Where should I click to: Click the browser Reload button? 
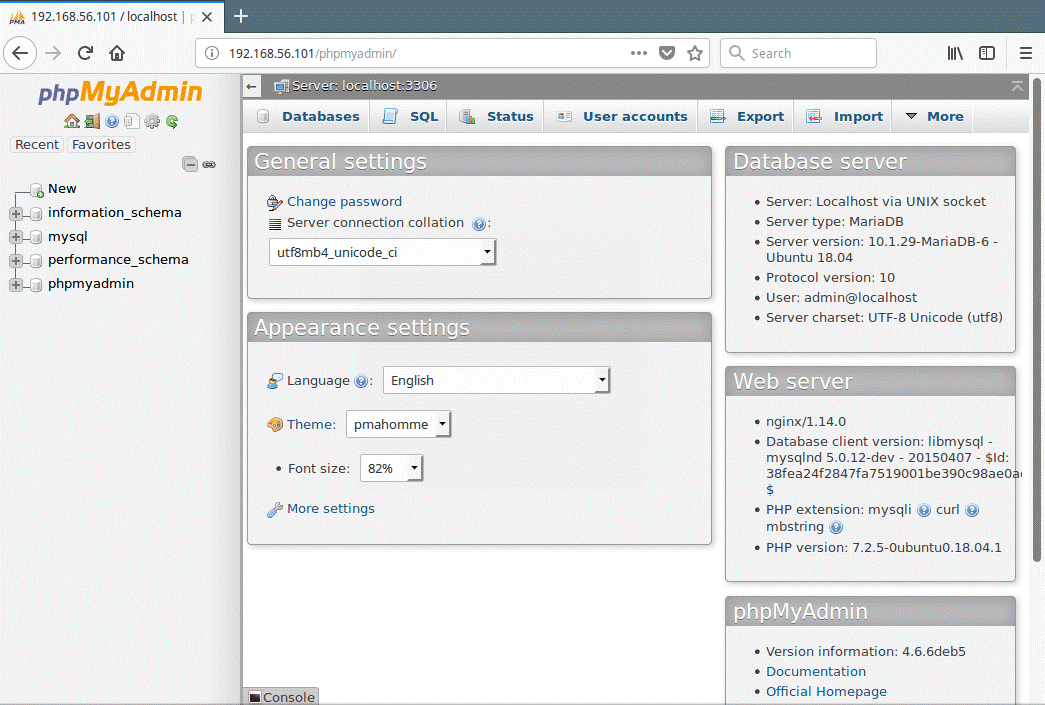click(x=85, y=53)
